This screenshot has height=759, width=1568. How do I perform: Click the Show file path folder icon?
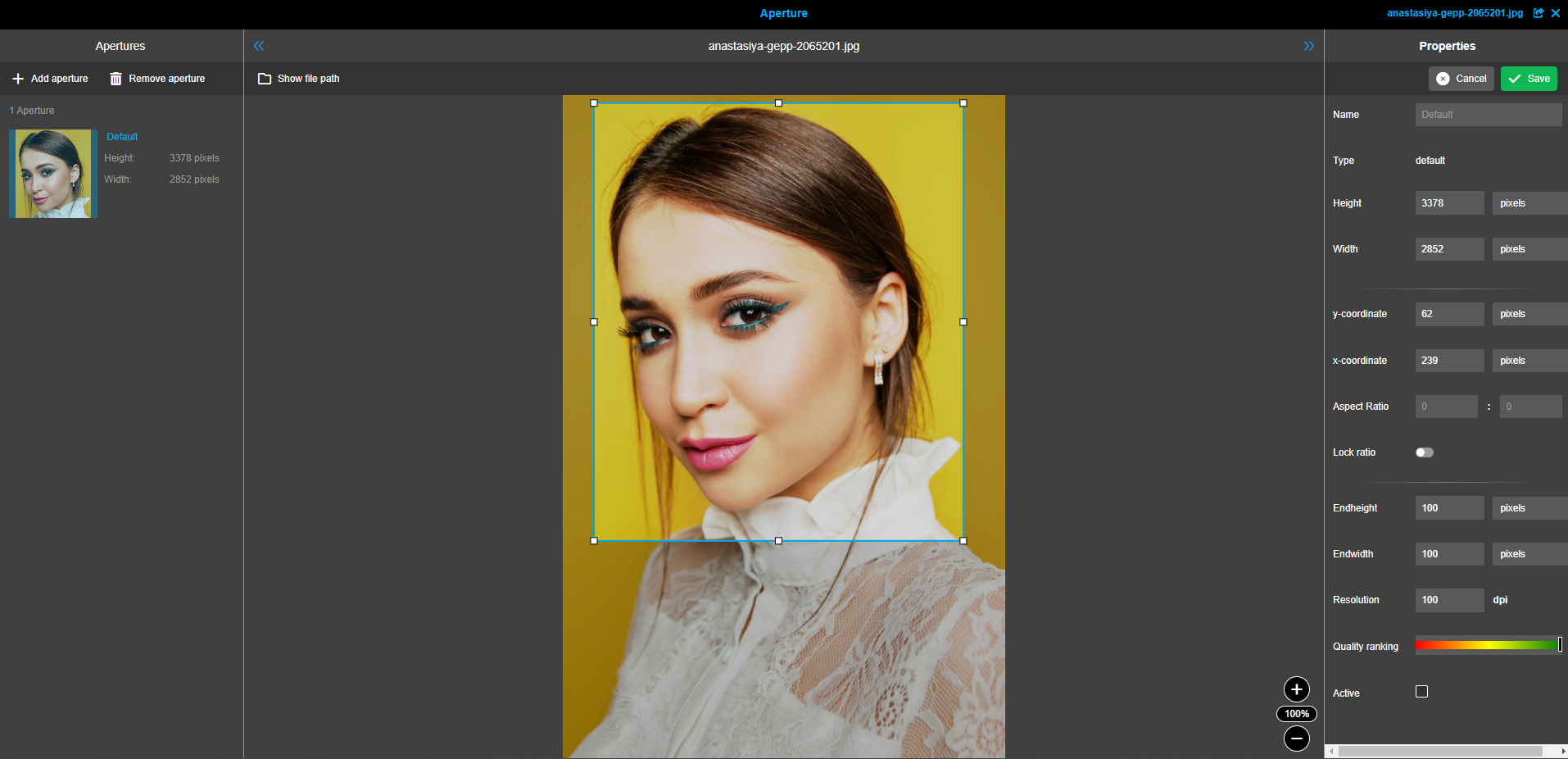[x=265, y=79]
